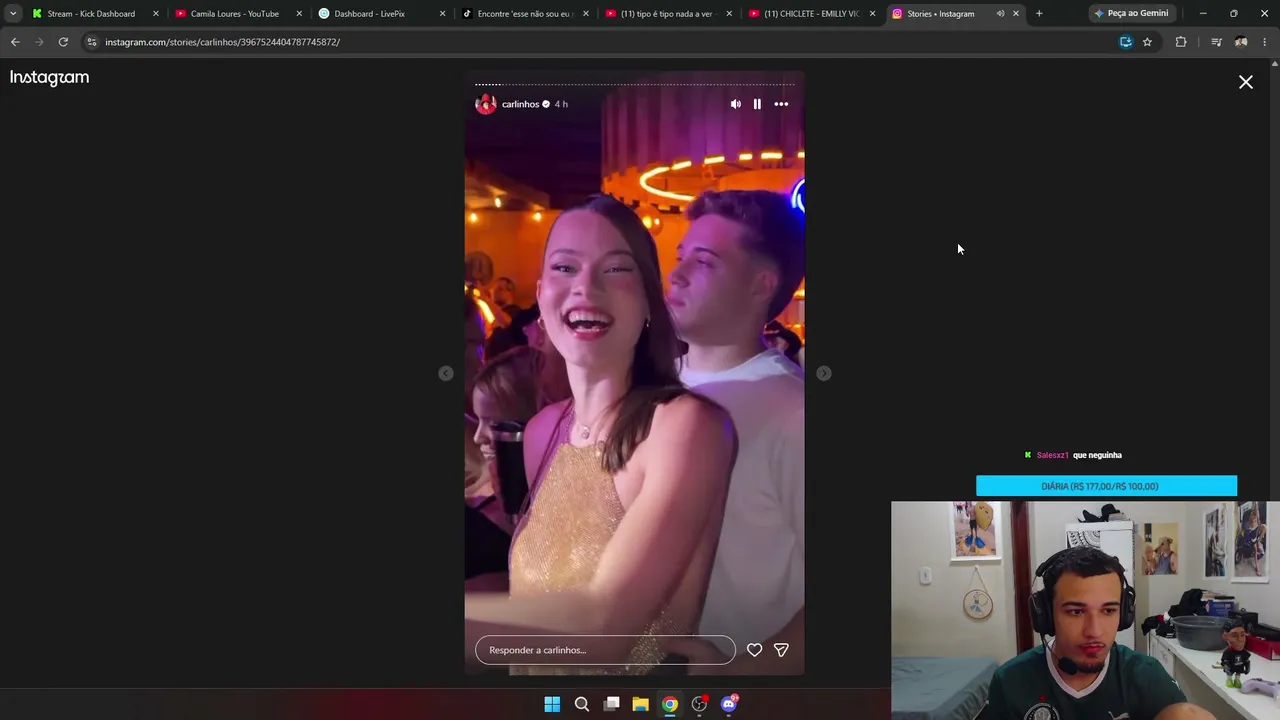Reload the Instagram page
Image resolution: width=1280 pixels, height=720 pixels.
pos(63,42)
